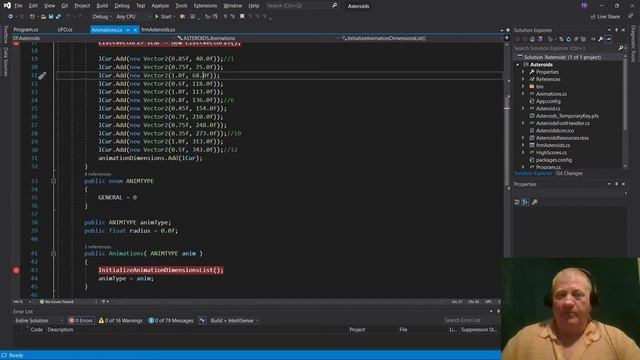
Task: Click the Live Share button
Action: point(605,17)
